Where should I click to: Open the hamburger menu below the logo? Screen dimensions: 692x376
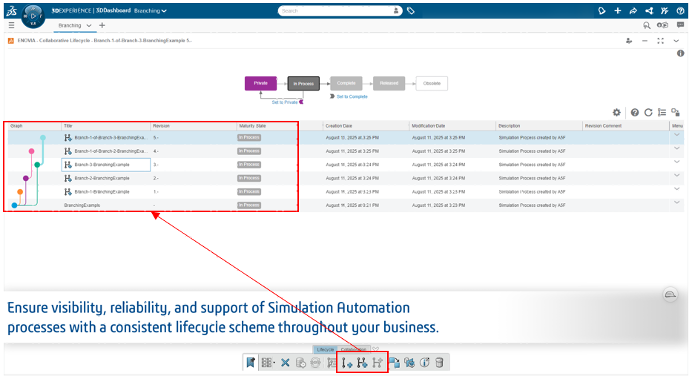tap(11, 25)
